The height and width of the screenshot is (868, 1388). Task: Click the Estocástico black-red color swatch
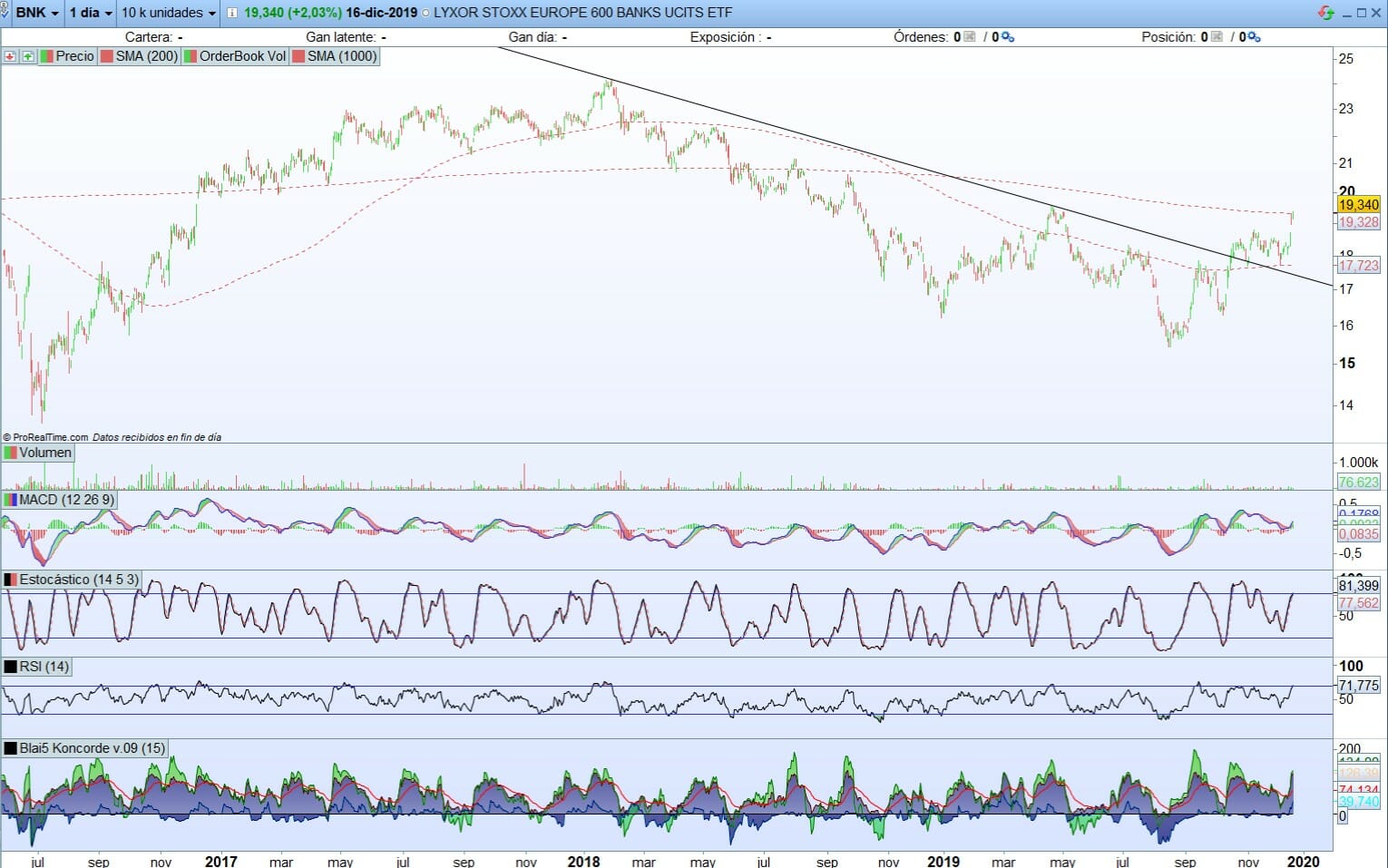[10, 580]
